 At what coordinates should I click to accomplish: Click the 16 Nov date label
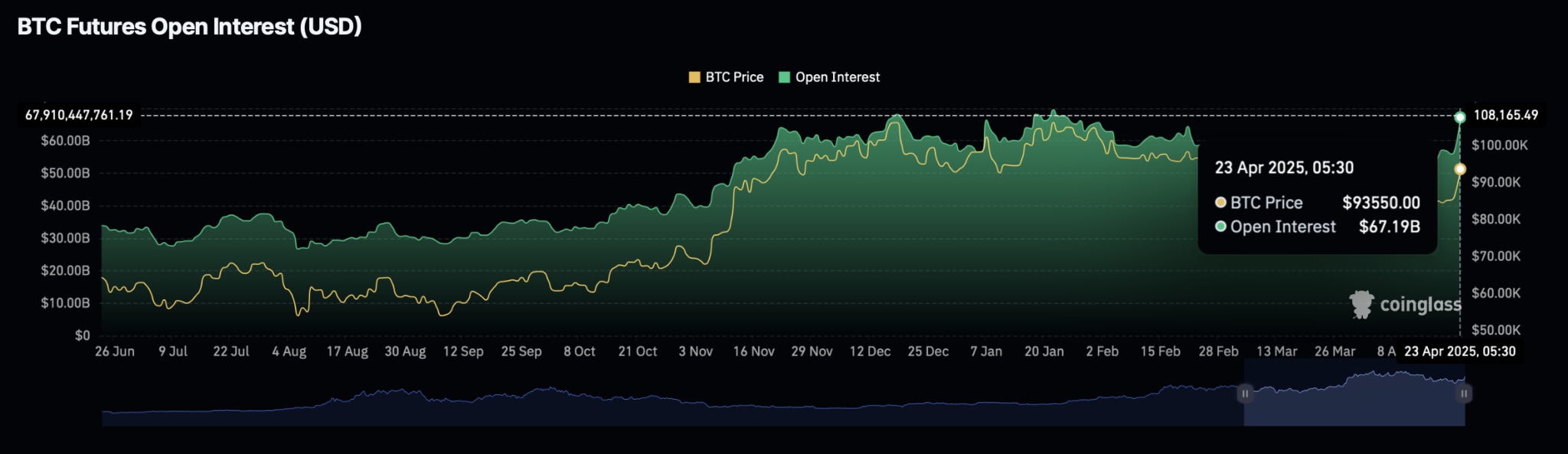click(x=754, y=351)
